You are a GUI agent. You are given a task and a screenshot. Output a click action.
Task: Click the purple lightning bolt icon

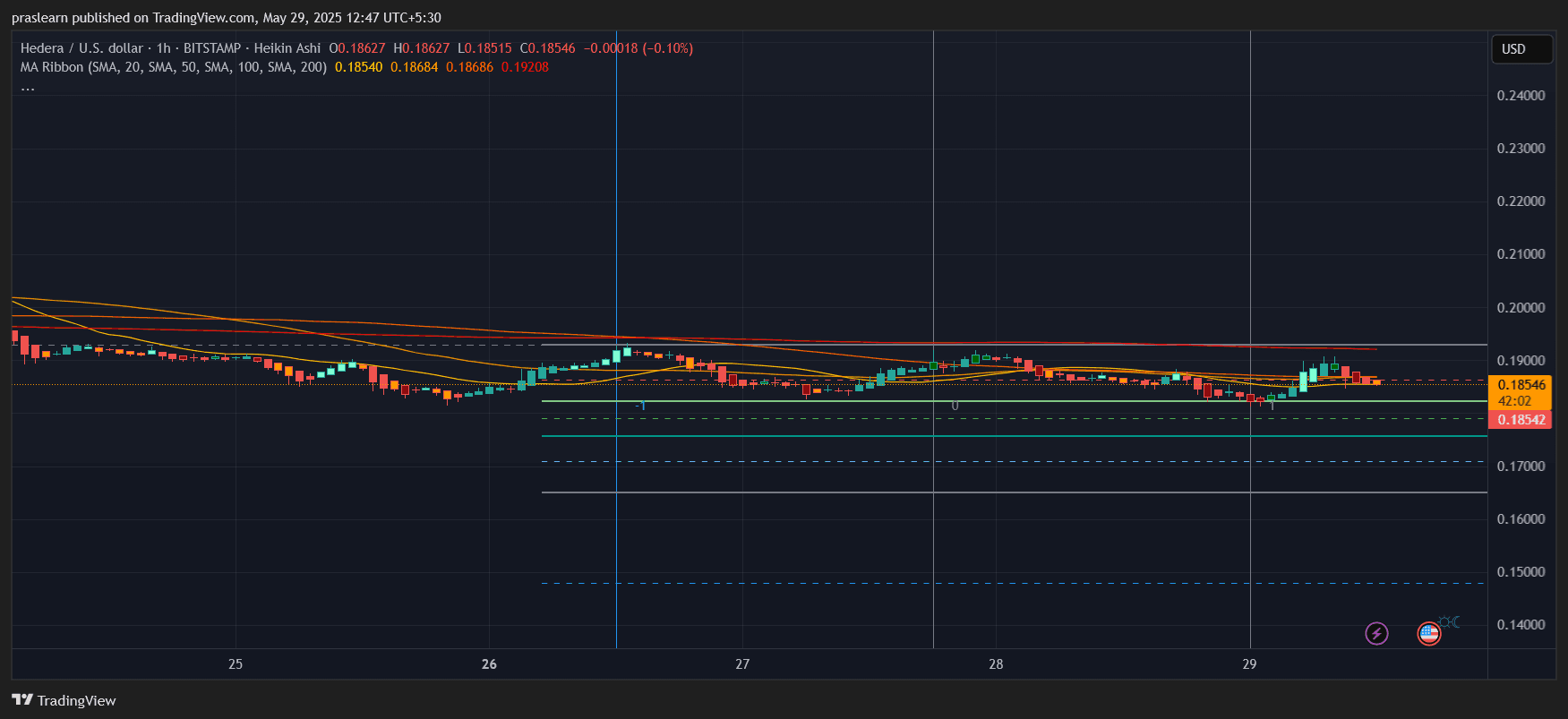(x=1376, y=634)
